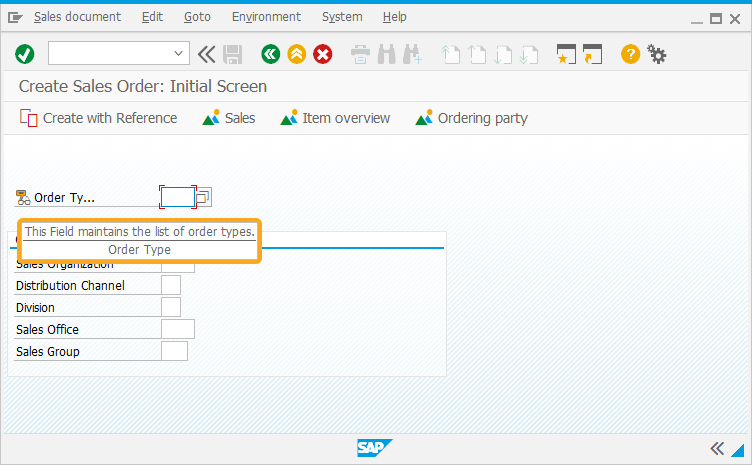Click the Division label
Viewport: 752px width, 465px height.
(35, 308)
